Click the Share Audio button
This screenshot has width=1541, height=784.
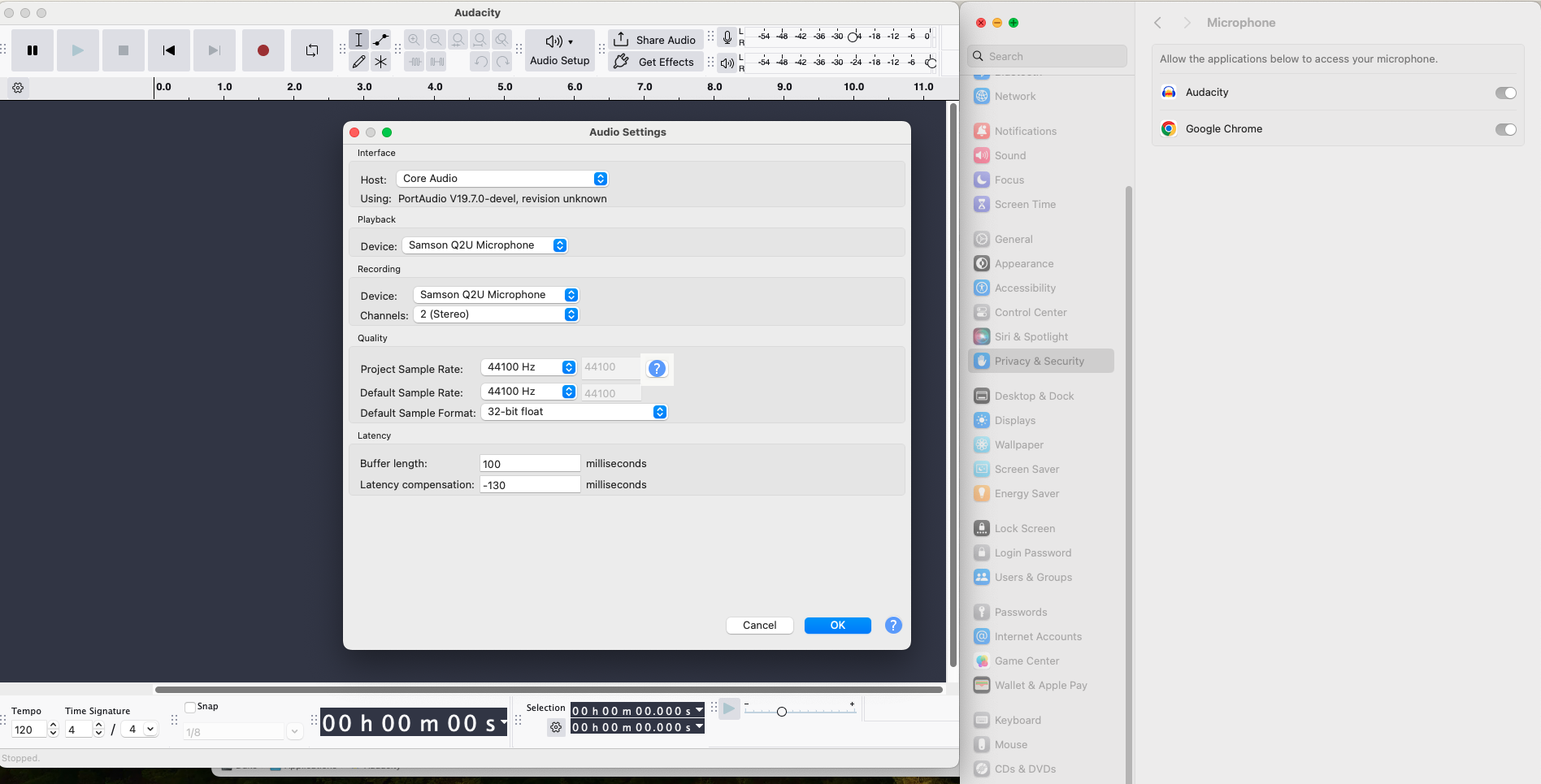click(x=655, y=40)
